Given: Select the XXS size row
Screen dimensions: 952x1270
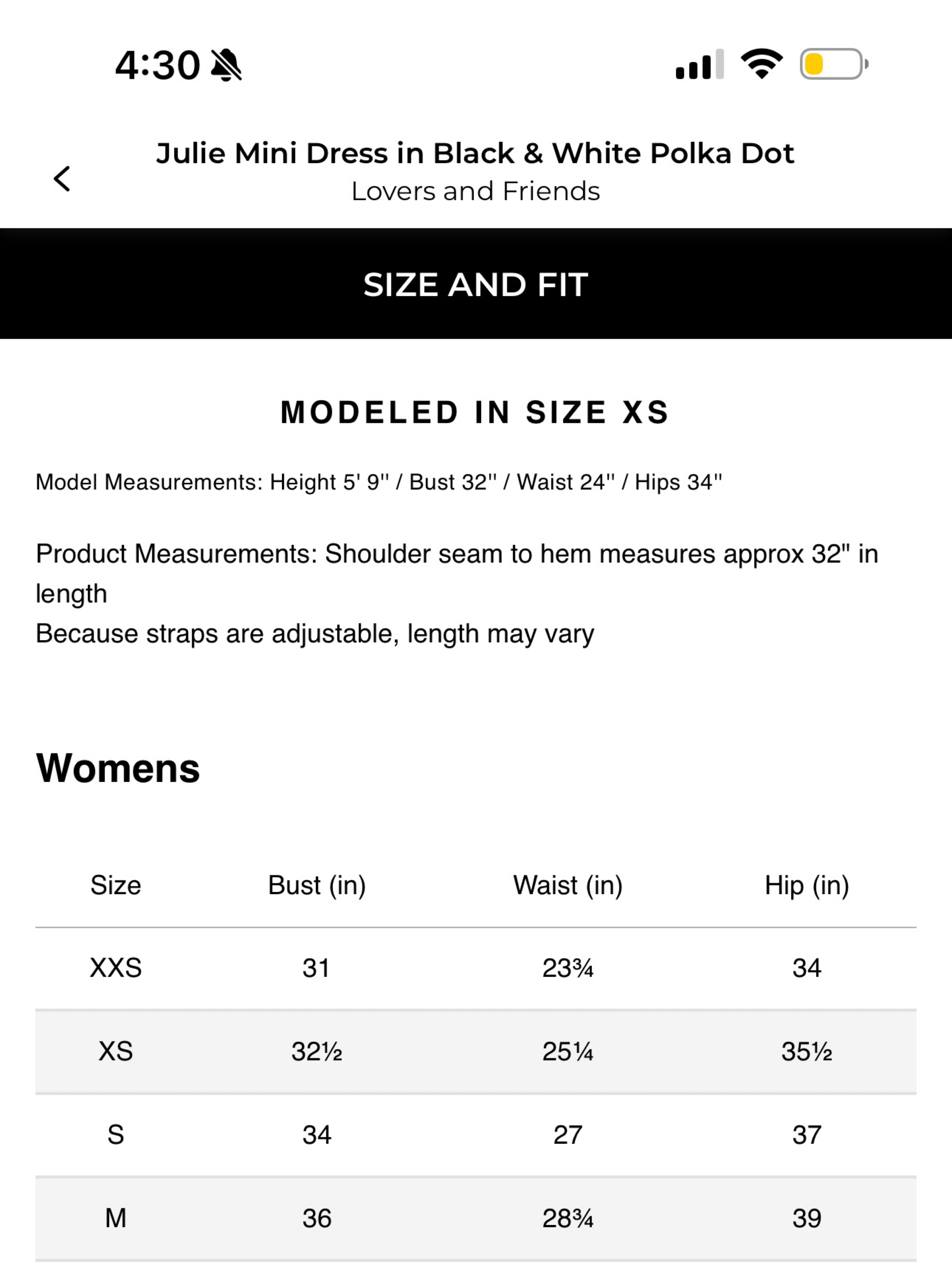Looking at the screenshot, I should click(x=476, y=968).
